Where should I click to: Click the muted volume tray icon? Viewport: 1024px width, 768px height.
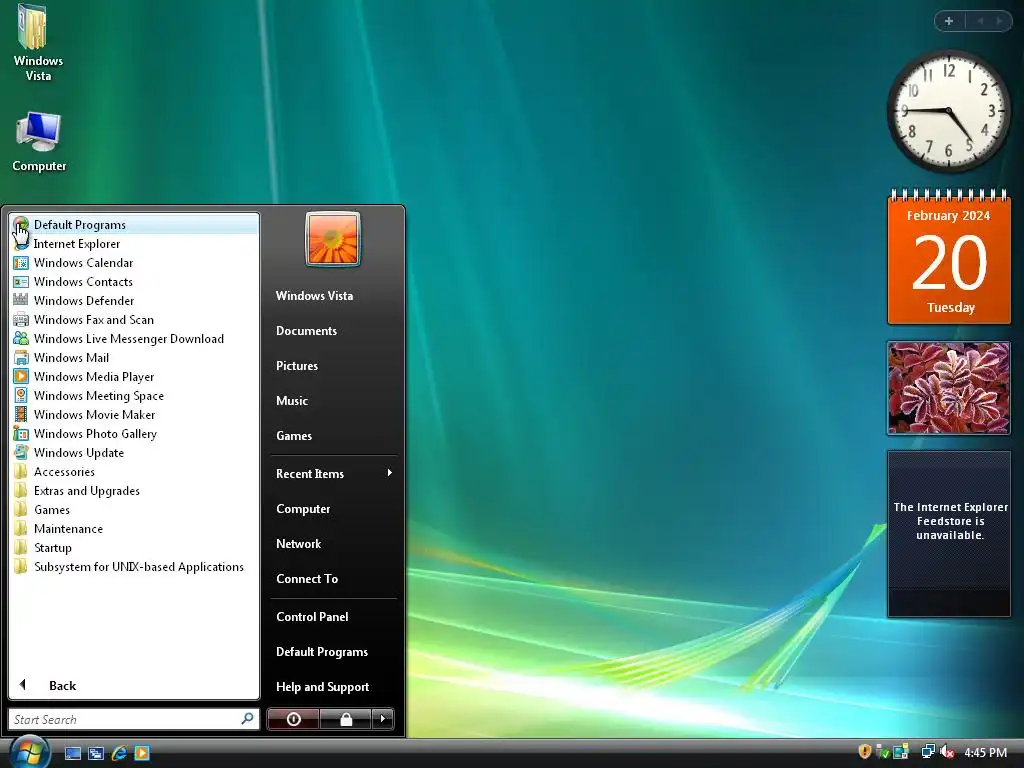(947, 752)
